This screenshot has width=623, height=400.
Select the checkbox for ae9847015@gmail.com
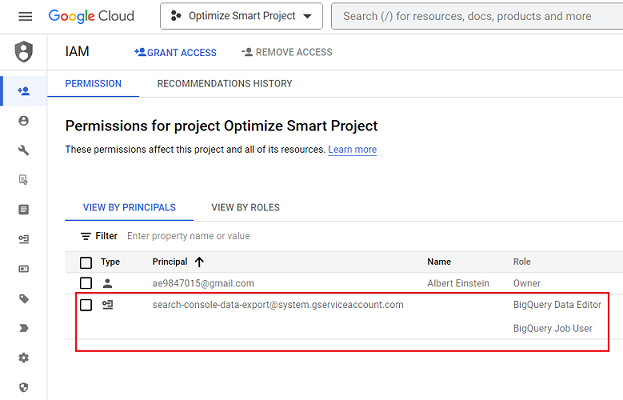pos(86,283)
